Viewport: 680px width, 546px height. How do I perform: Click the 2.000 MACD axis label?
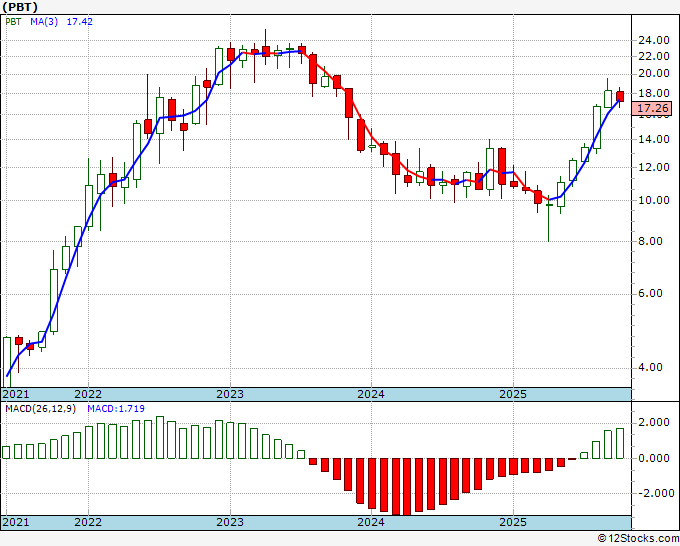pyautogui.click(x=653, y=424)
